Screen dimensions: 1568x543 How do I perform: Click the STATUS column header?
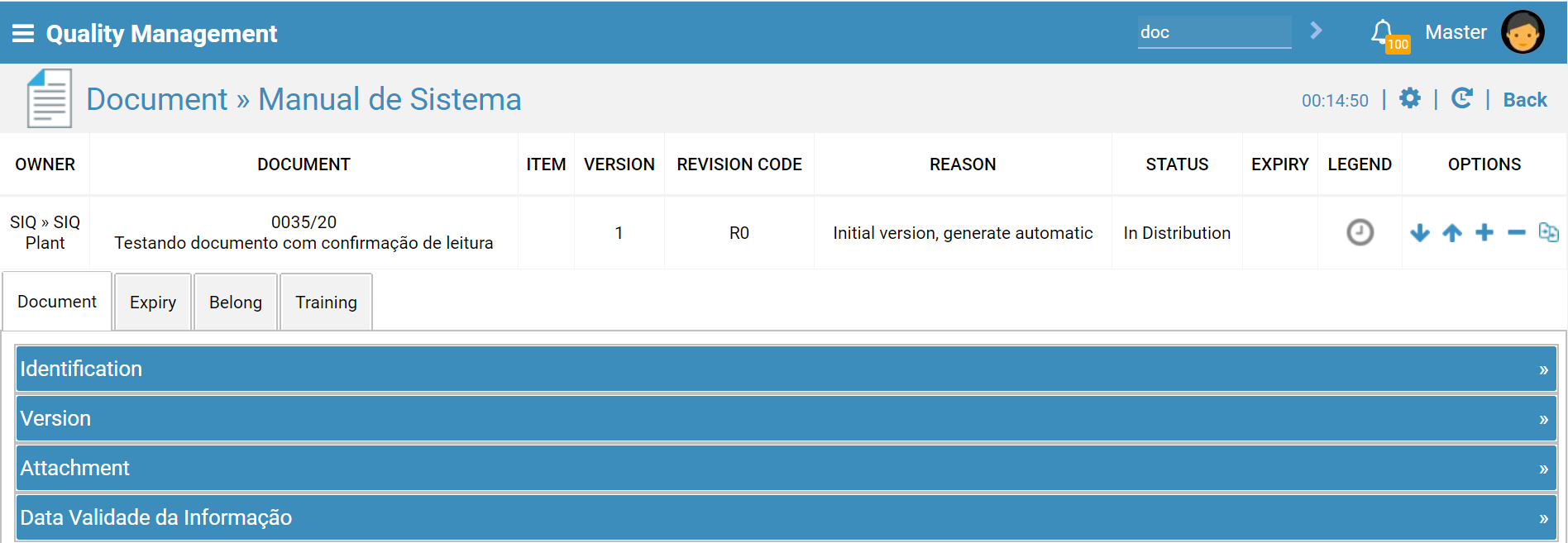[1177, 164]
